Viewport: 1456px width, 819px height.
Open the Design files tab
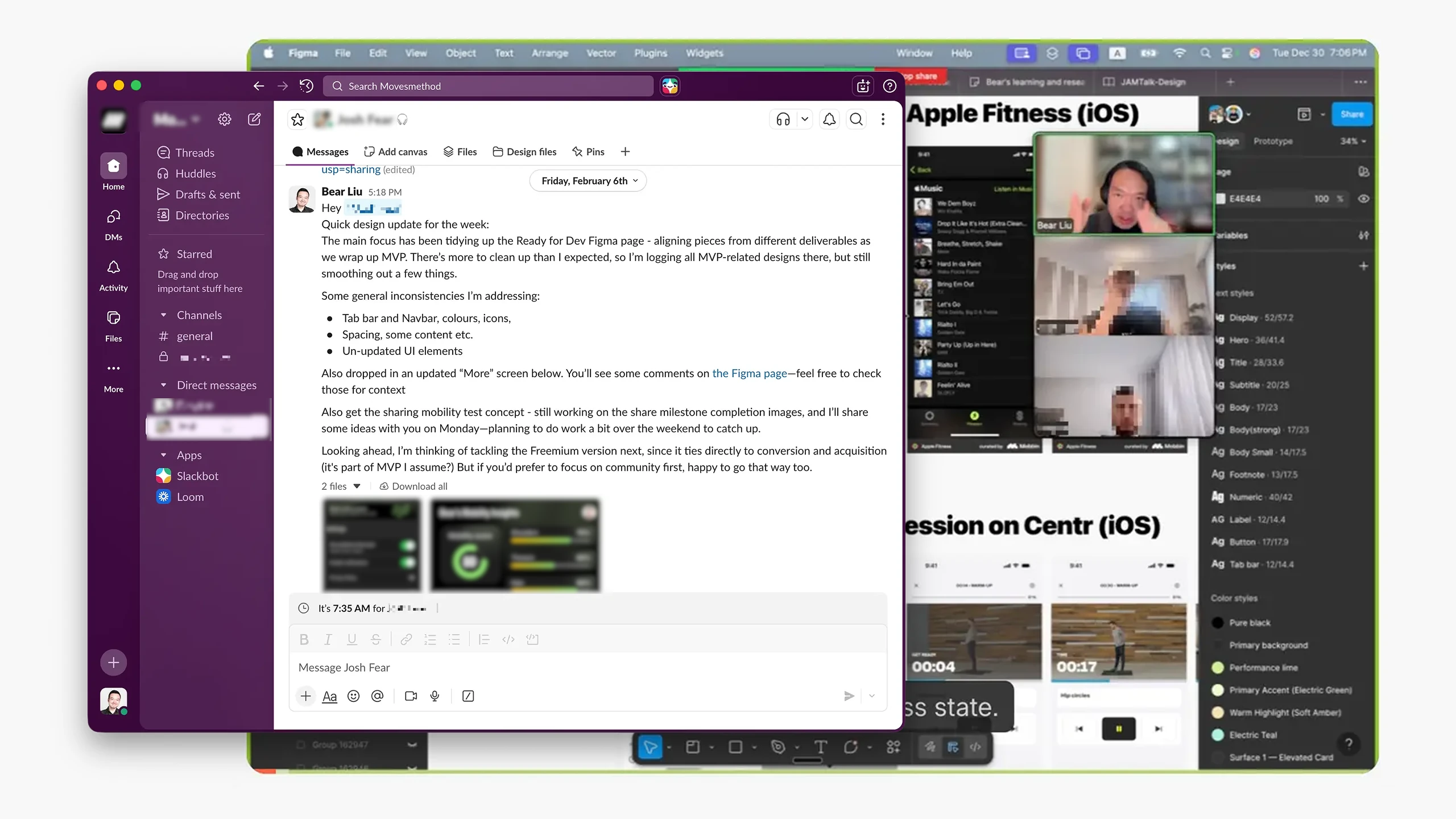[x=524, y=152]
